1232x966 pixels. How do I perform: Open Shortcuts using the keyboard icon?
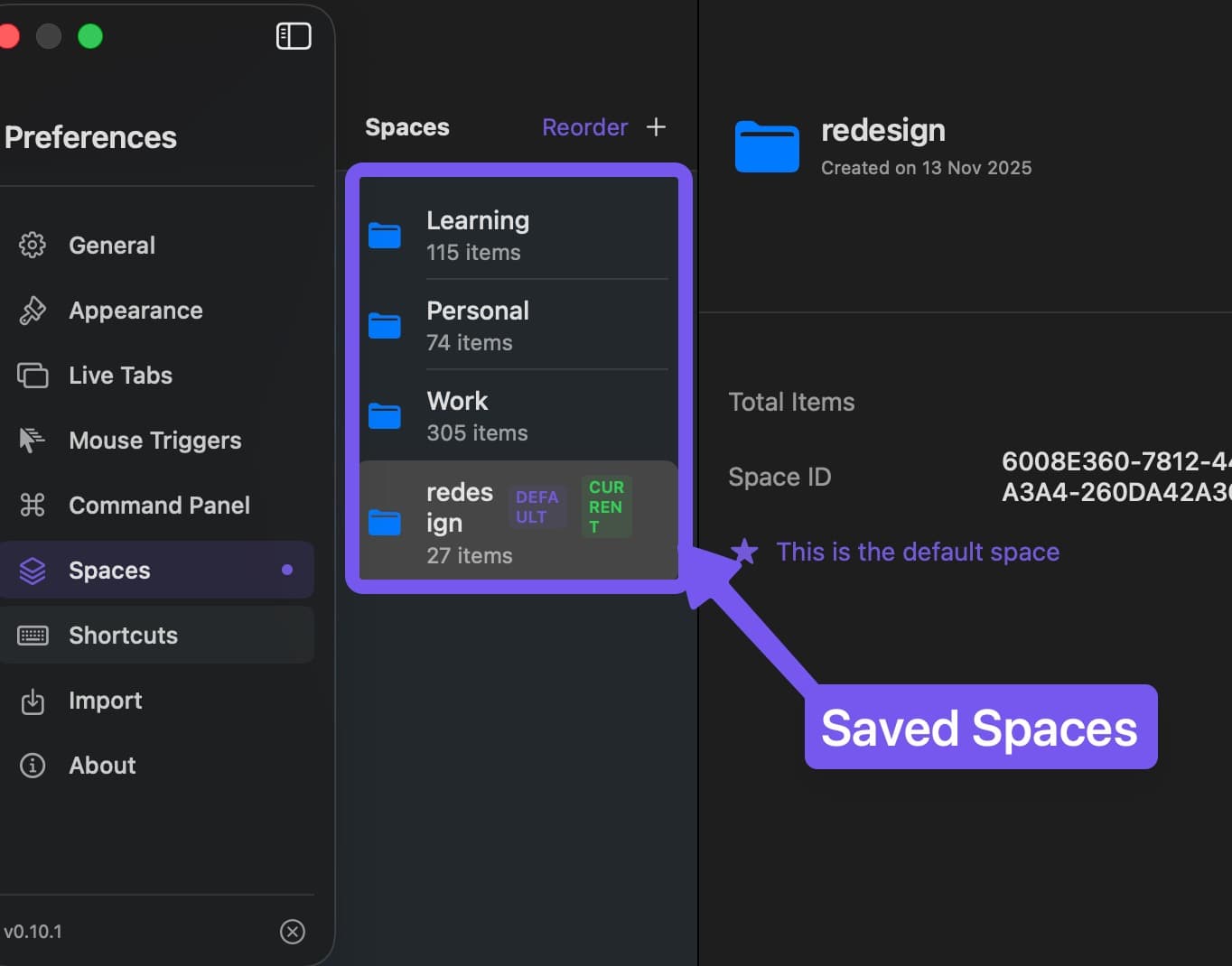click(32, 635)
